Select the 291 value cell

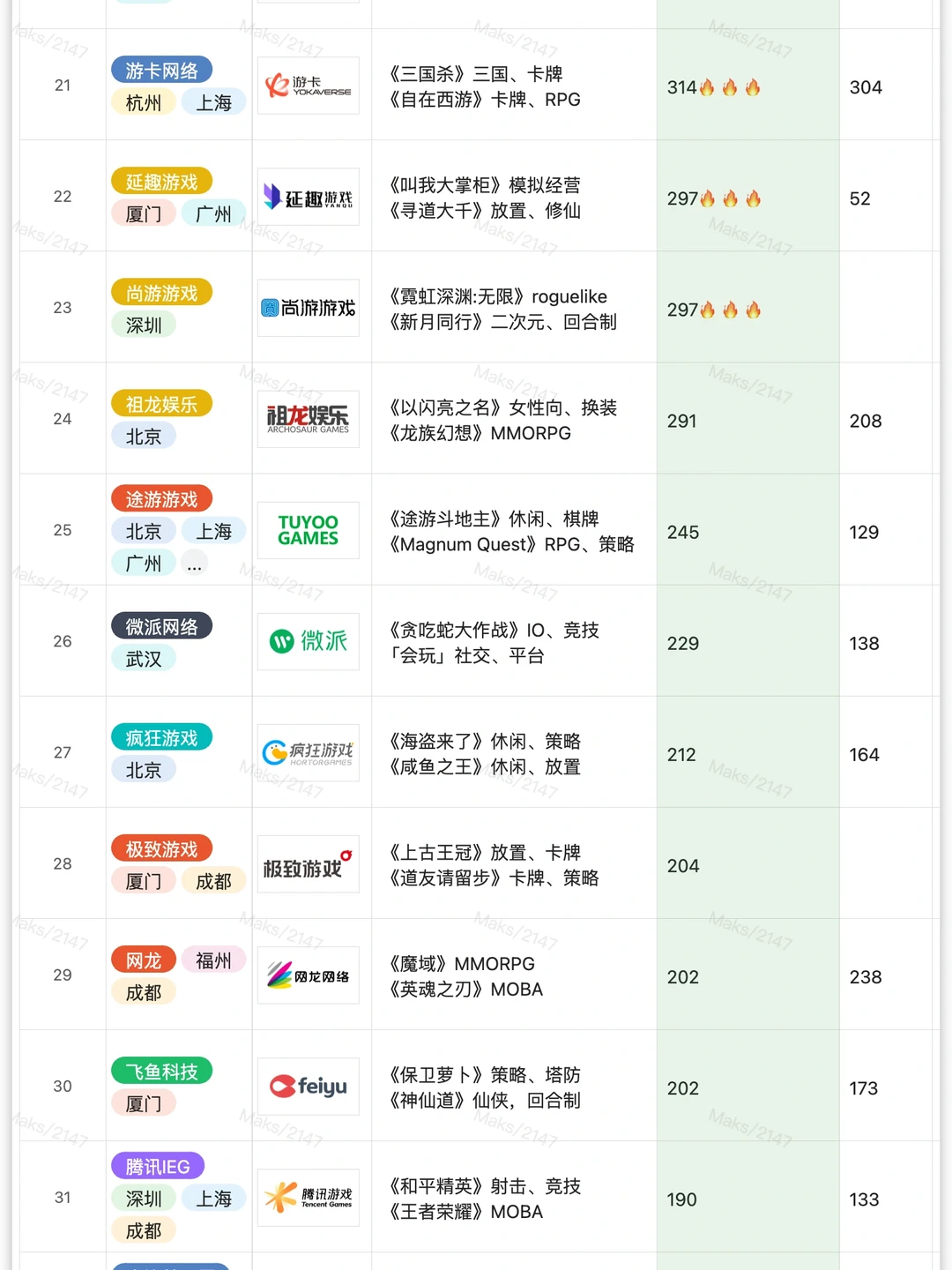point(747,418)
